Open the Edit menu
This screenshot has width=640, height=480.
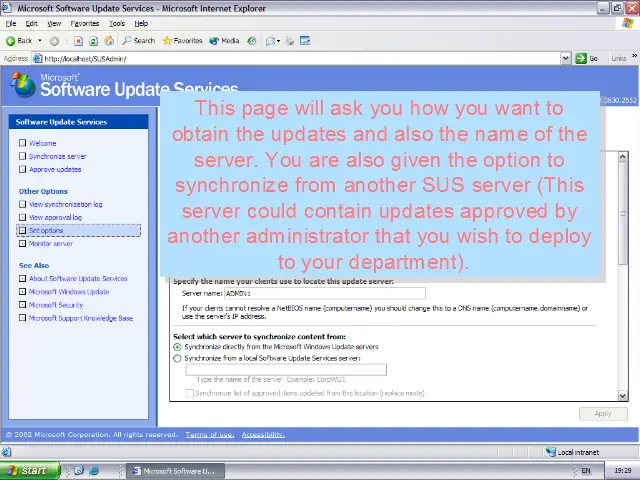pos(31,24)
